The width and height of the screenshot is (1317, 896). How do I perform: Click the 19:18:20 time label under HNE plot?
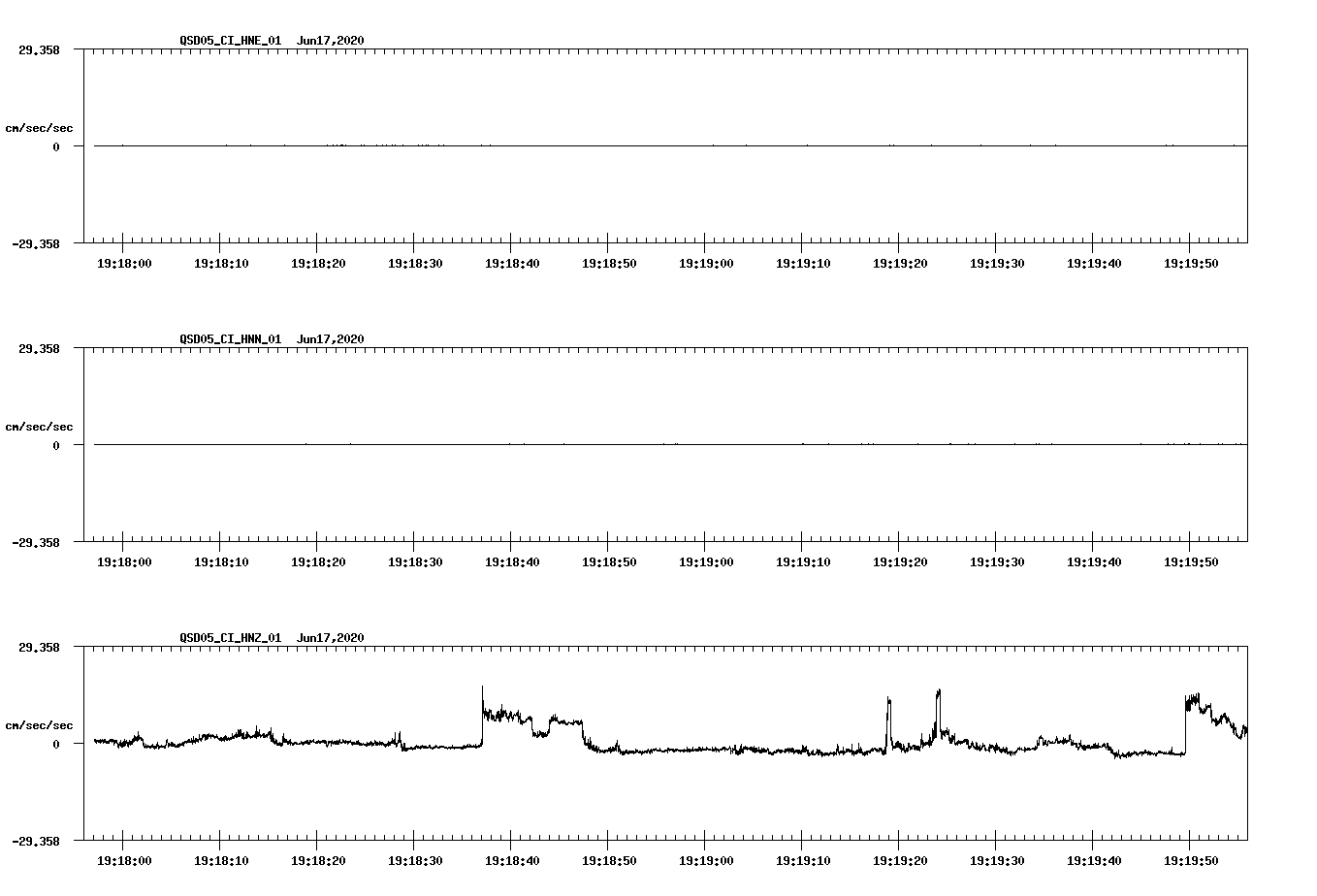(318, 263)
